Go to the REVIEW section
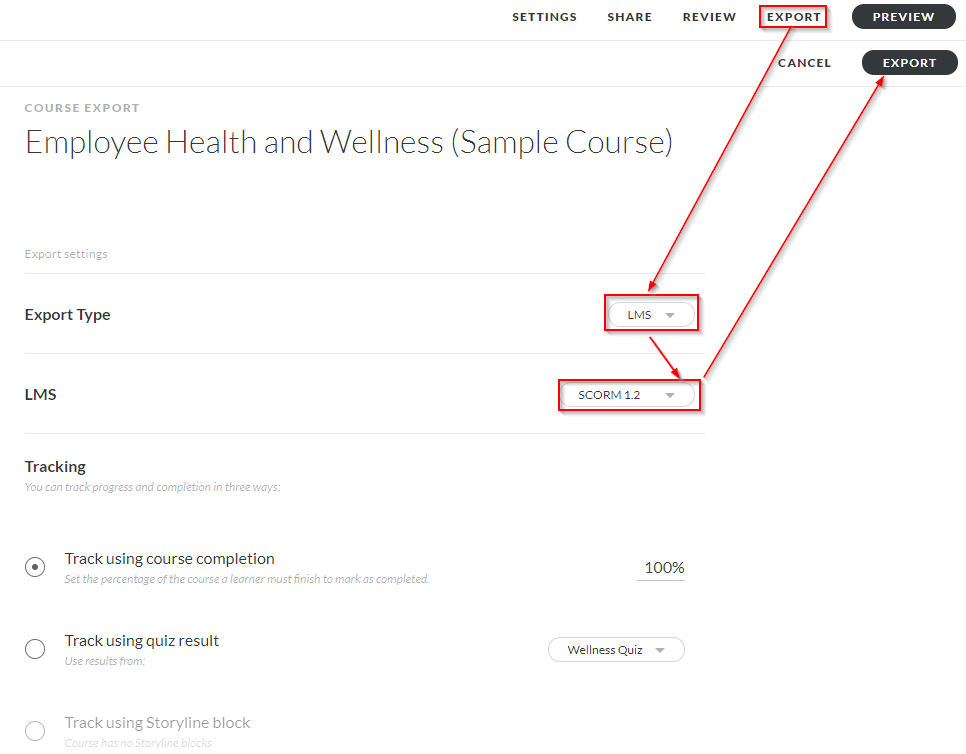Viewport: 966px width, 754px height. pyautogui.click(x=709, y=16)
